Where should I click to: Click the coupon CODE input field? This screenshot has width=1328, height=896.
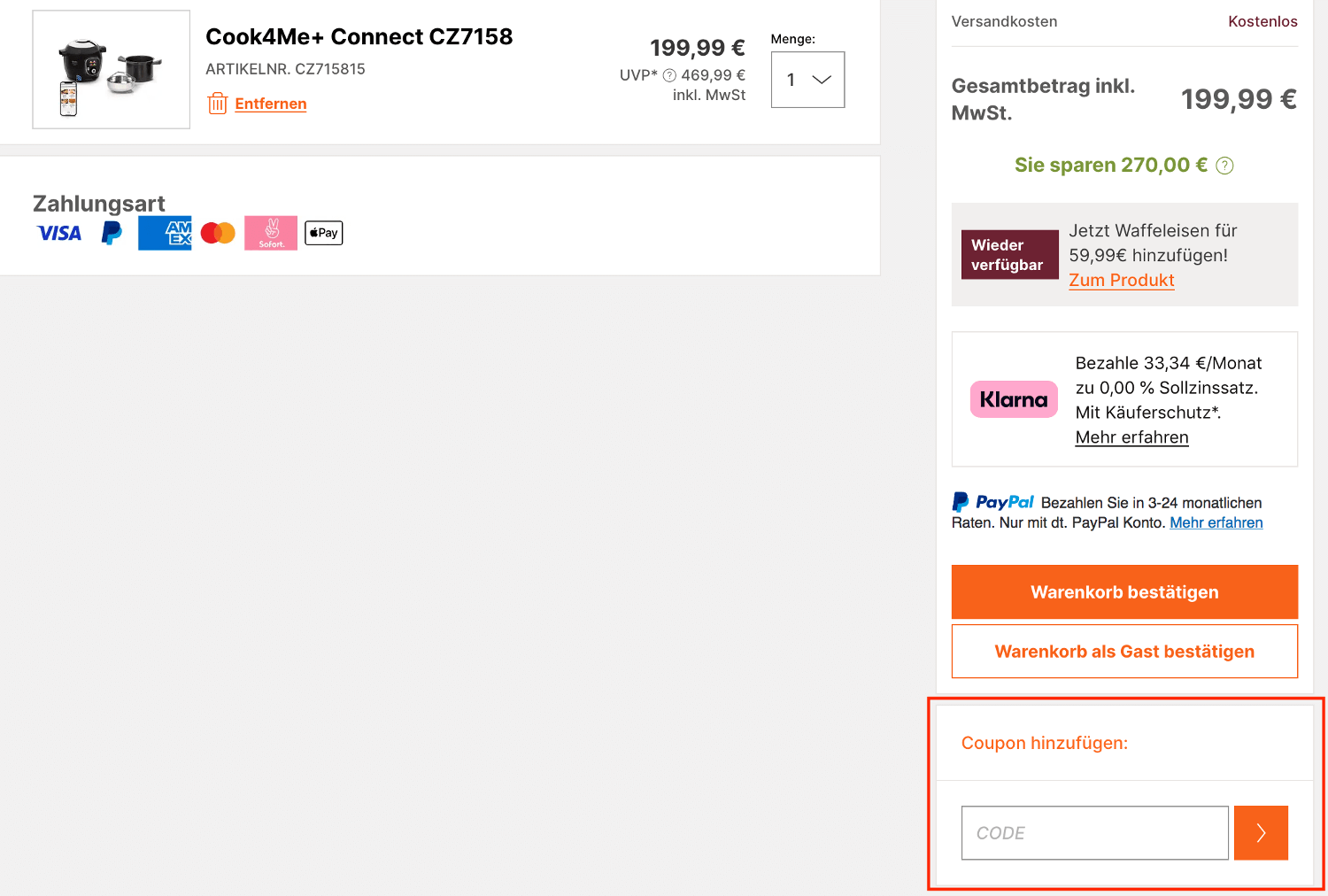pos(1094,833)
